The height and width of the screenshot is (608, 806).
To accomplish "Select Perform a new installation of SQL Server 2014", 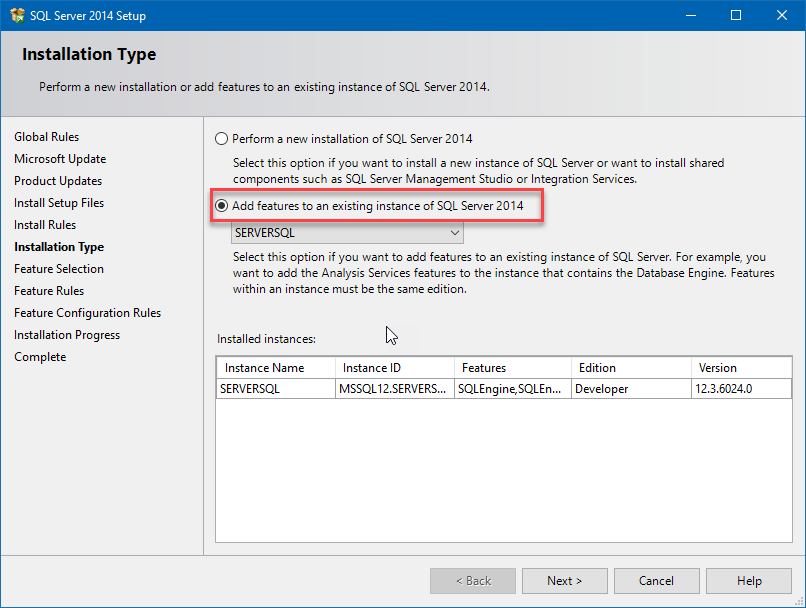I will 221,139.
